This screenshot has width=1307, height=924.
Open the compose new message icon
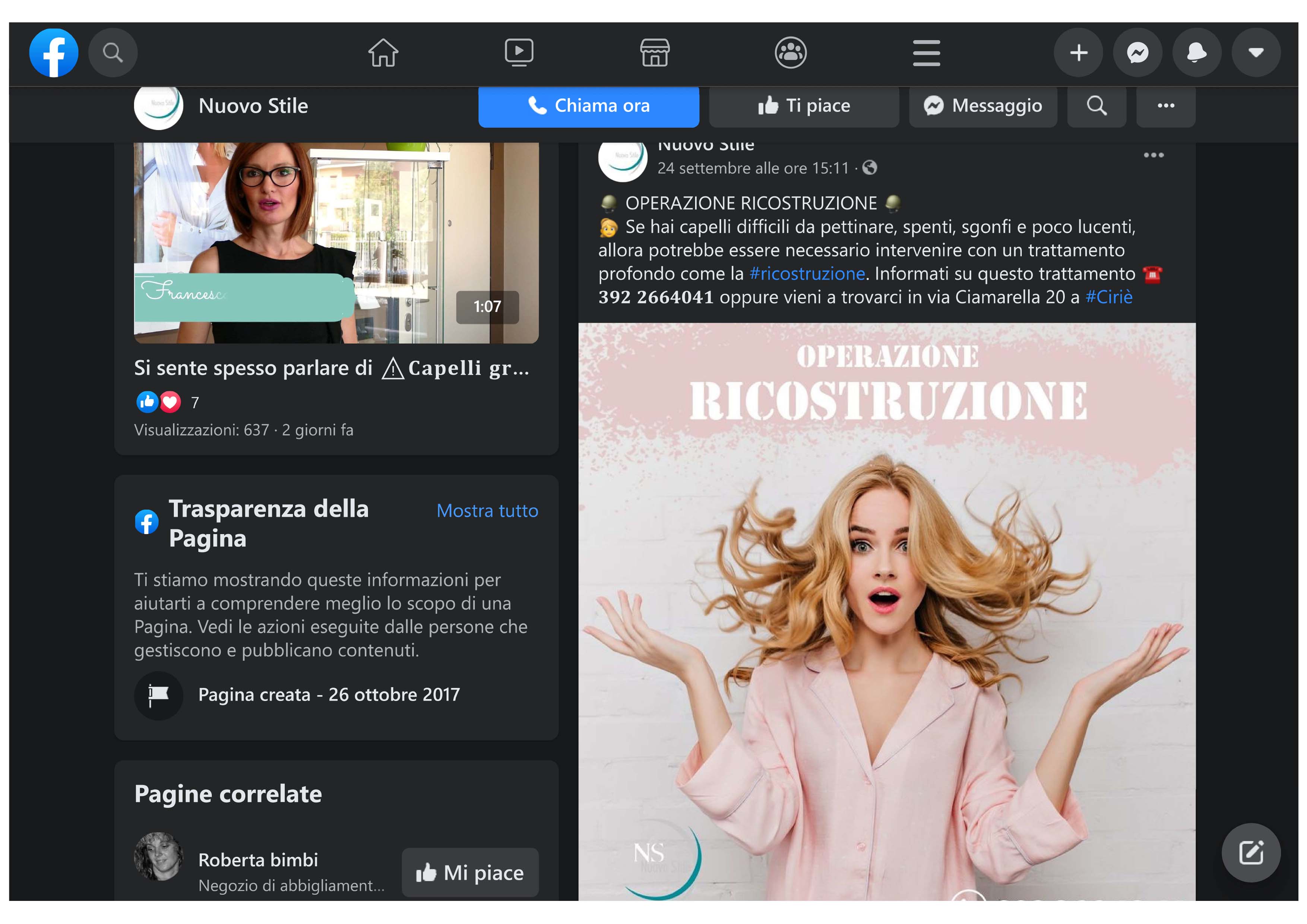(x=1251, y=852)
